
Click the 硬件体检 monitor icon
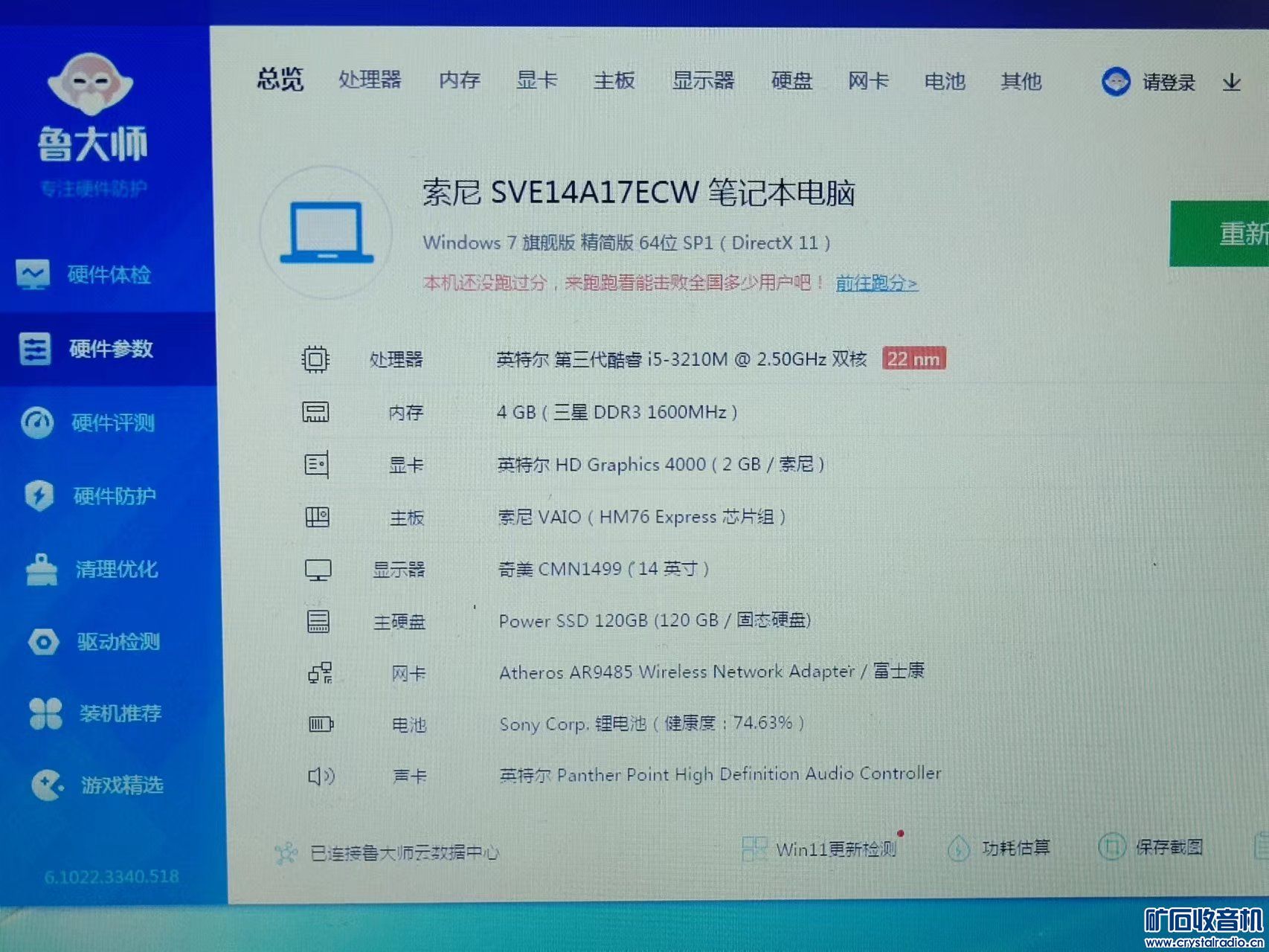click(33, 274)
